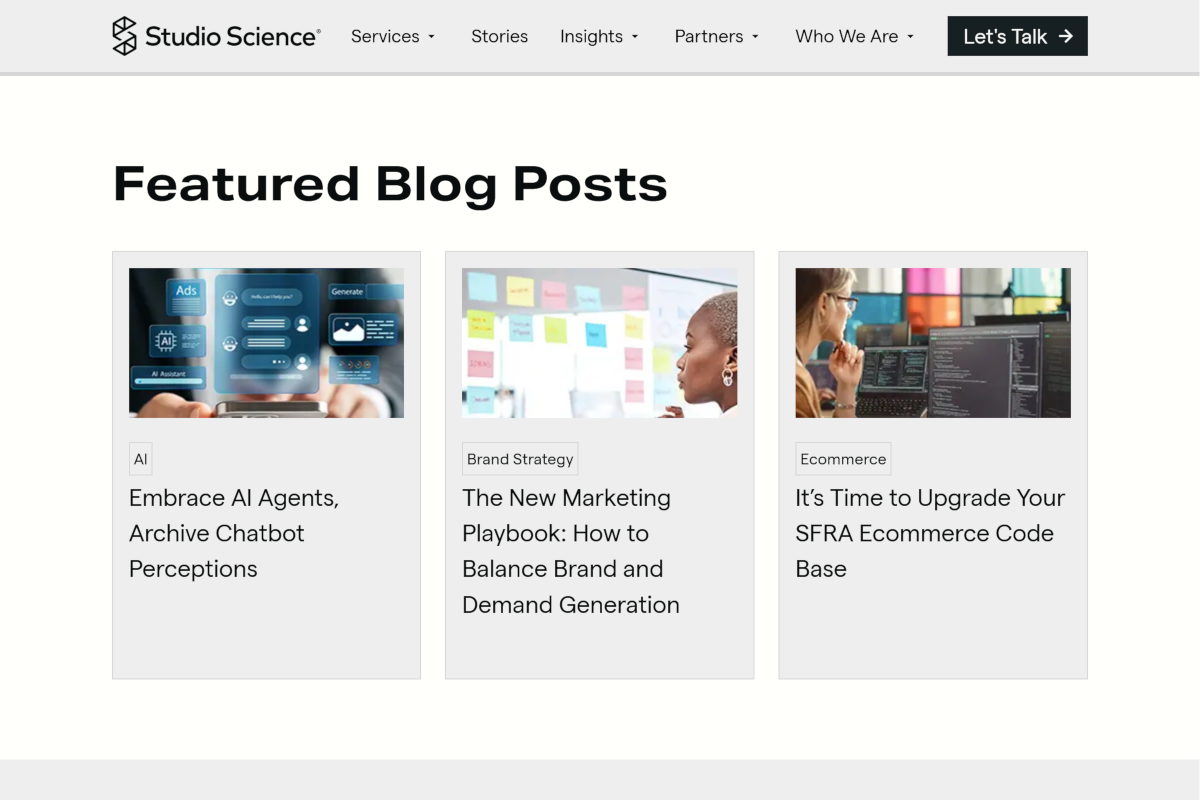This screenshot has height=800, width=1200.
Task: Click the Ecommerce category tag
Action: (843, 459)
